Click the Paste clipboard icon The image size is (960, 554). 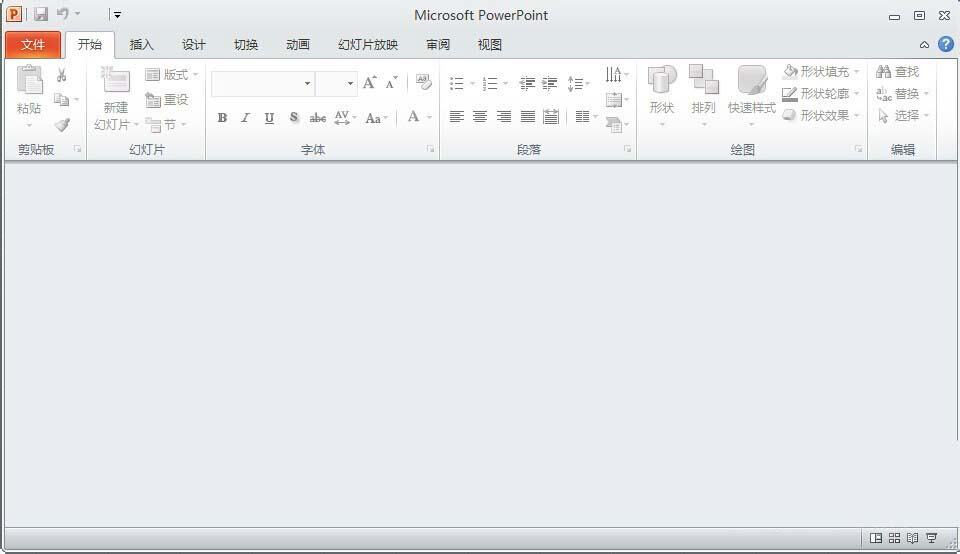[29, 80]
